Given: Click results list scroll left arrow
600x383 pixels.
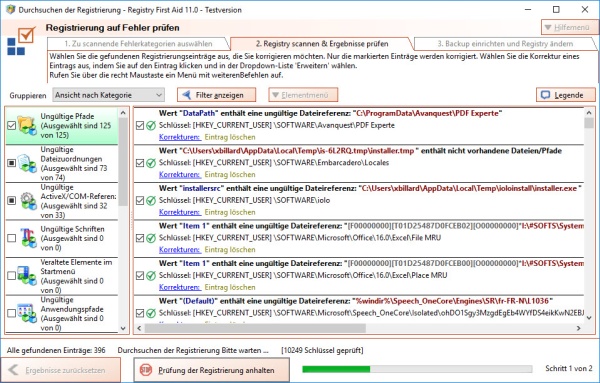Looking at the screenshot, I should [x=139, y=328].
